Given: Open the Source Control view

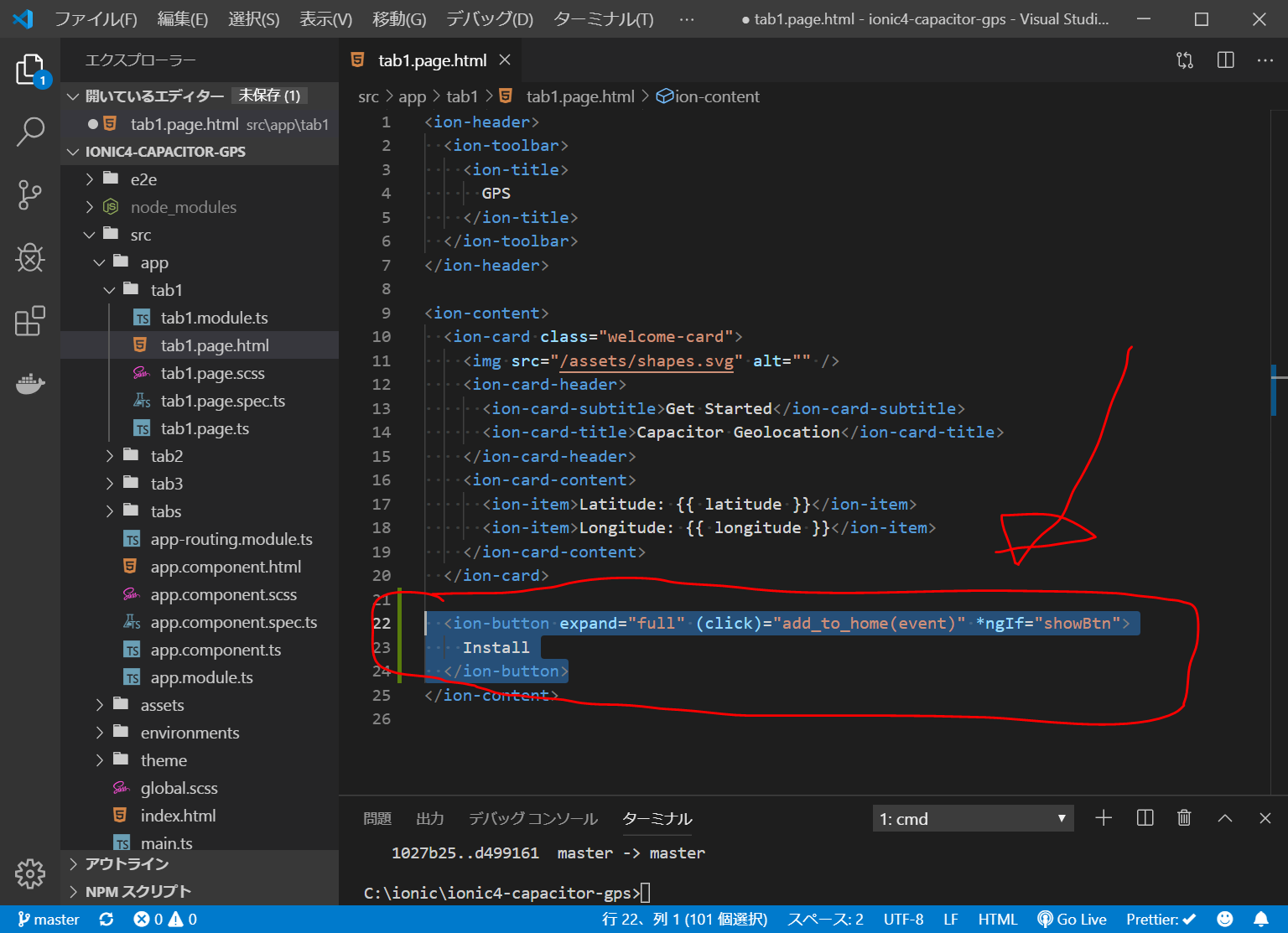Looking at the screenshot, I should (30, 194).
